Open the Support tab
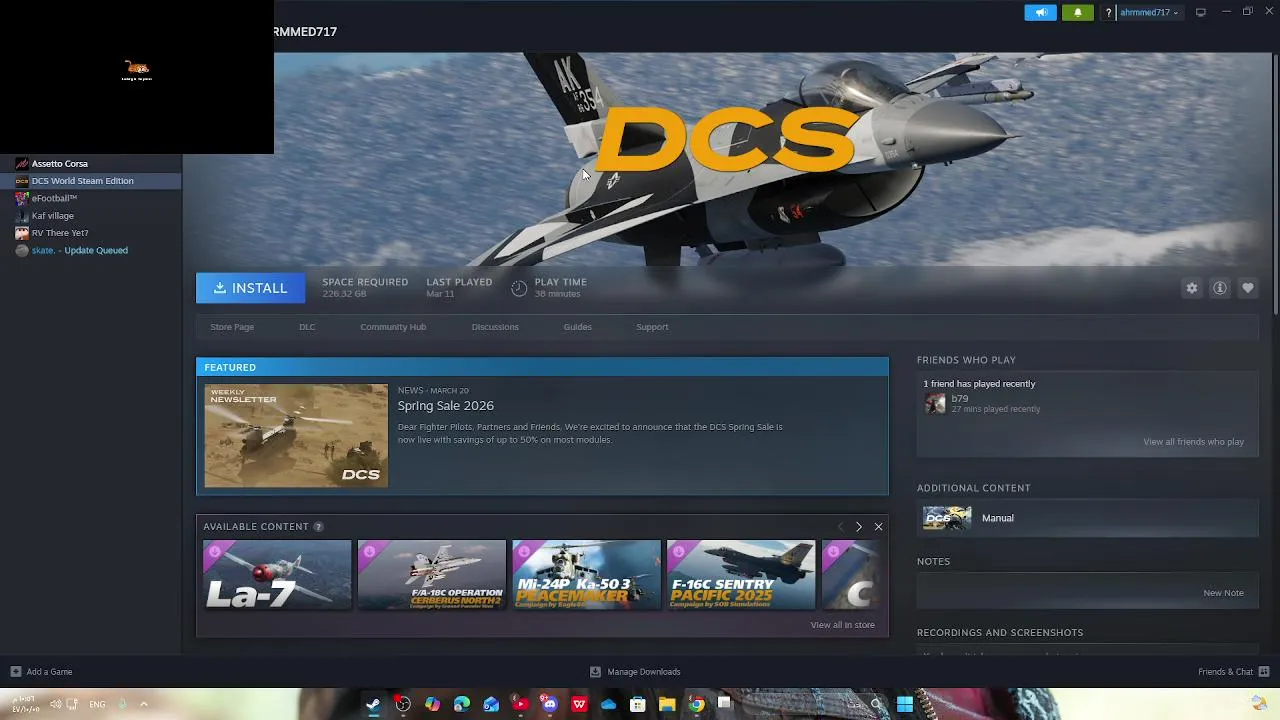The image size is (1280, 720). point(652,327)
